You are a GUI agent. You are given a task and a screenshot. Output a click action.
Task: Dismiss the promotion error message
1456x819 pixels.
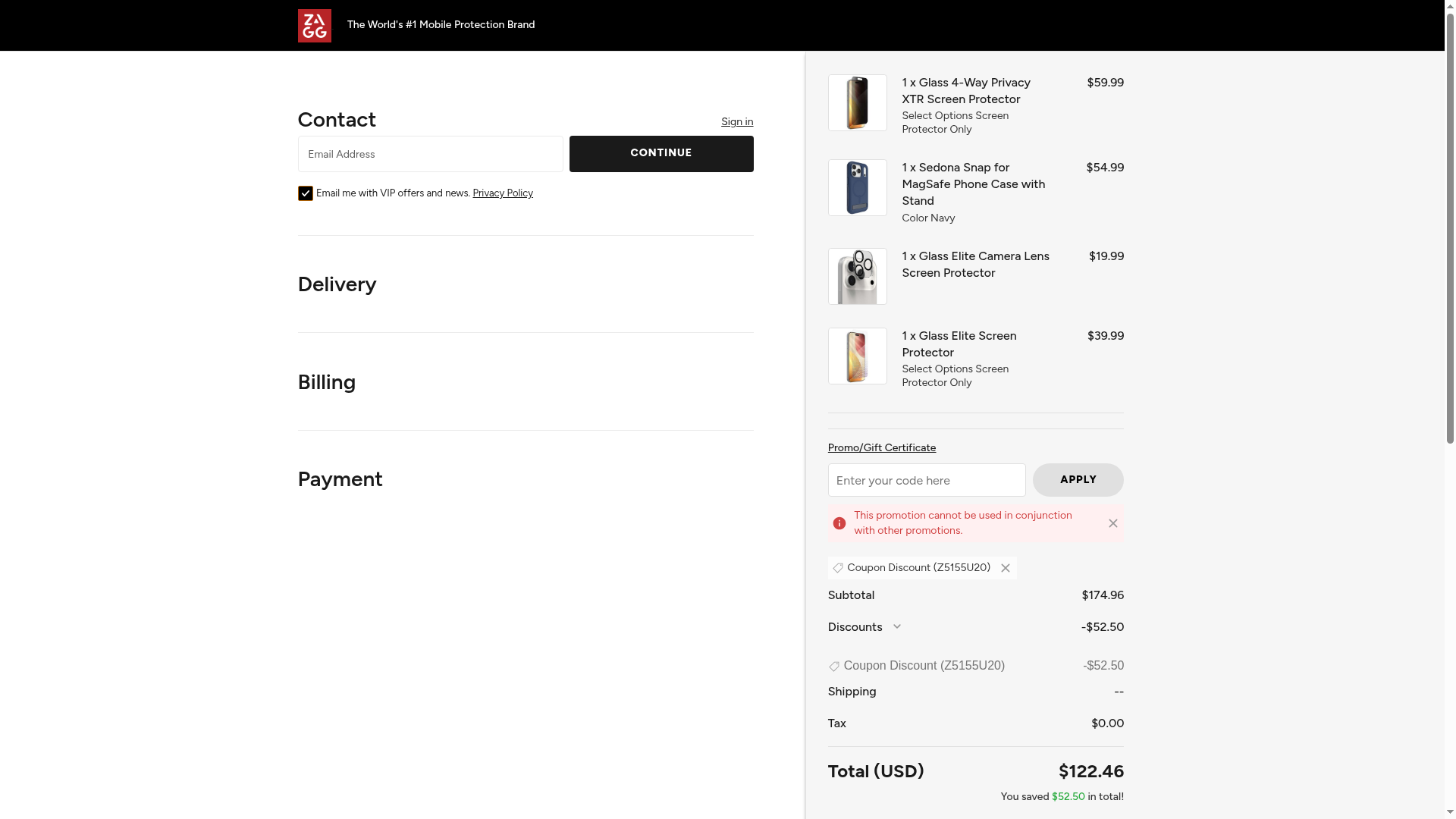(1112, 523)
